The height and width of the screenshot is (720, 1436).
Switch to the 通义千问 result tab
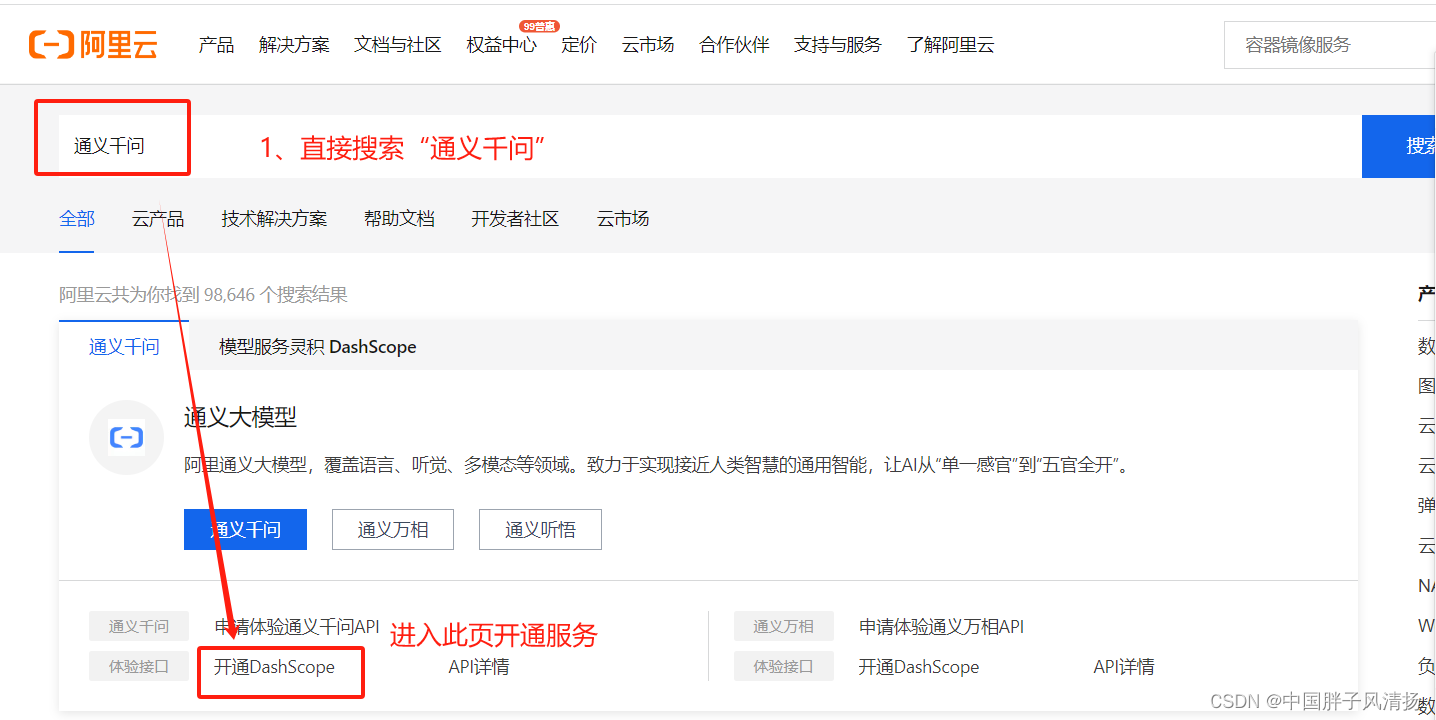tap(124, 347)
